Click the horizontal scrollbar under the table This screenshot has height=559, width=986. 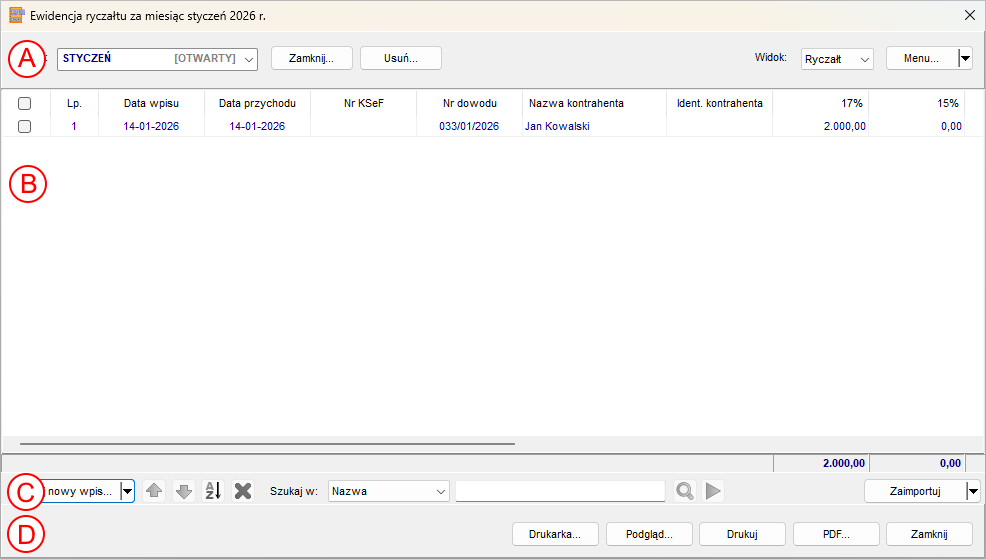(267, 442)
